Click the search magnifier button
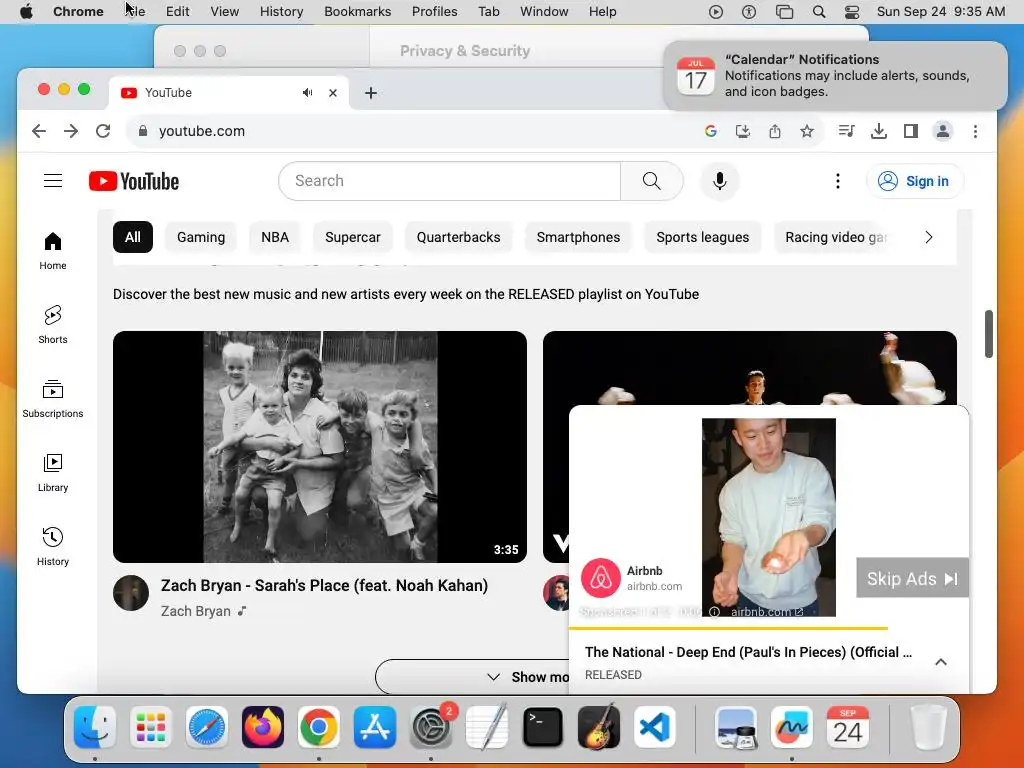The width and height of the screenshot is (1024, 768). click(x=651, y=181)
